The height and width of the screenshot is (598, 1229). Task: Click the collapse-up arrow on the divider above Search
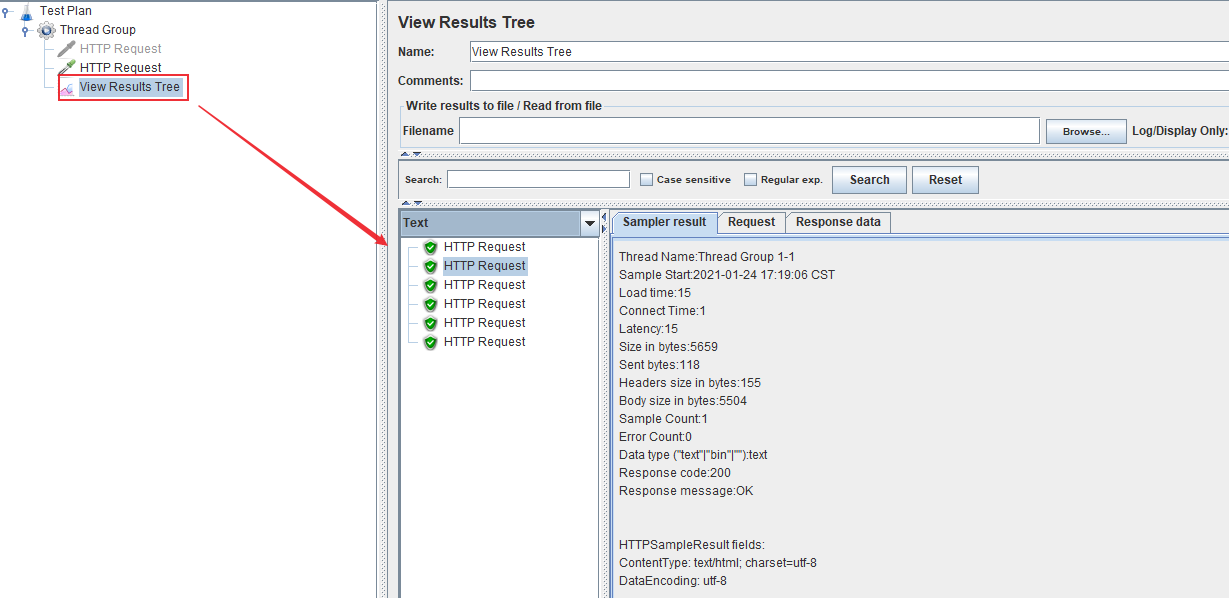click(x=405, y=154)
